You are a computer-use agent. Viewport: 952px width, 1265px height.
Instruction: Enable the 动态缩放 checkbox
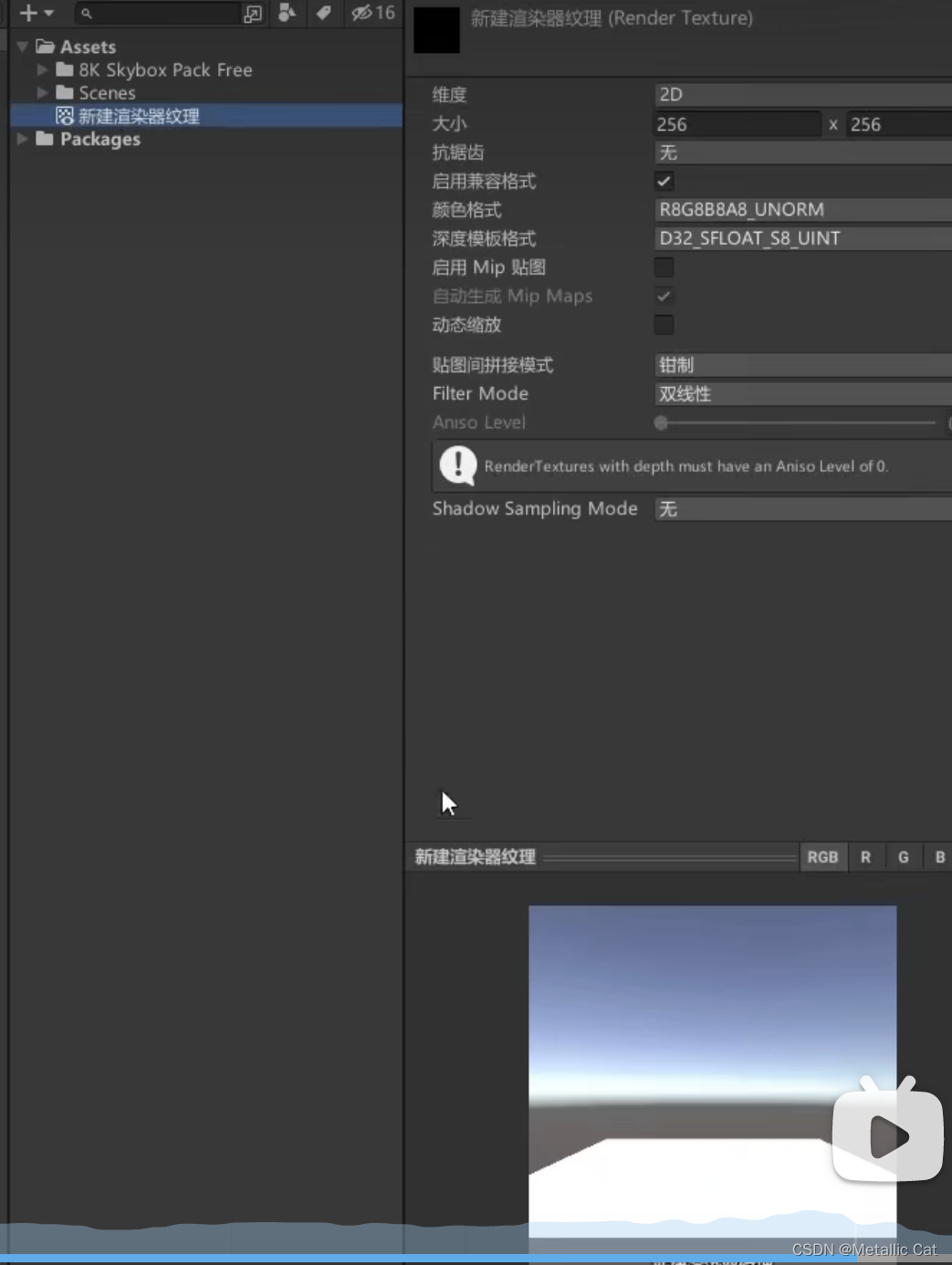click(664, 325)
